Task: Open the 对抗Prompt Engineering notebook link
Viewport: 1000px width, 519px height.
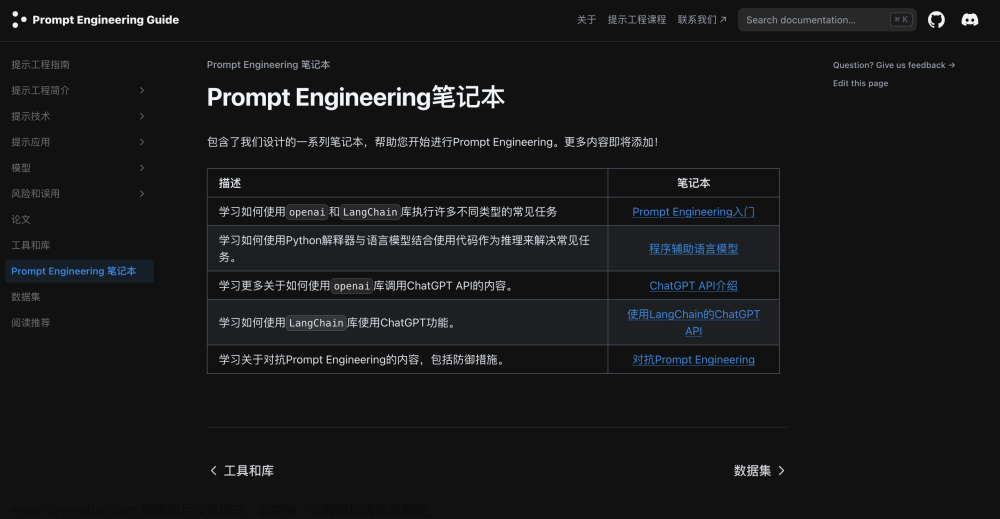Action: (693, 360)
